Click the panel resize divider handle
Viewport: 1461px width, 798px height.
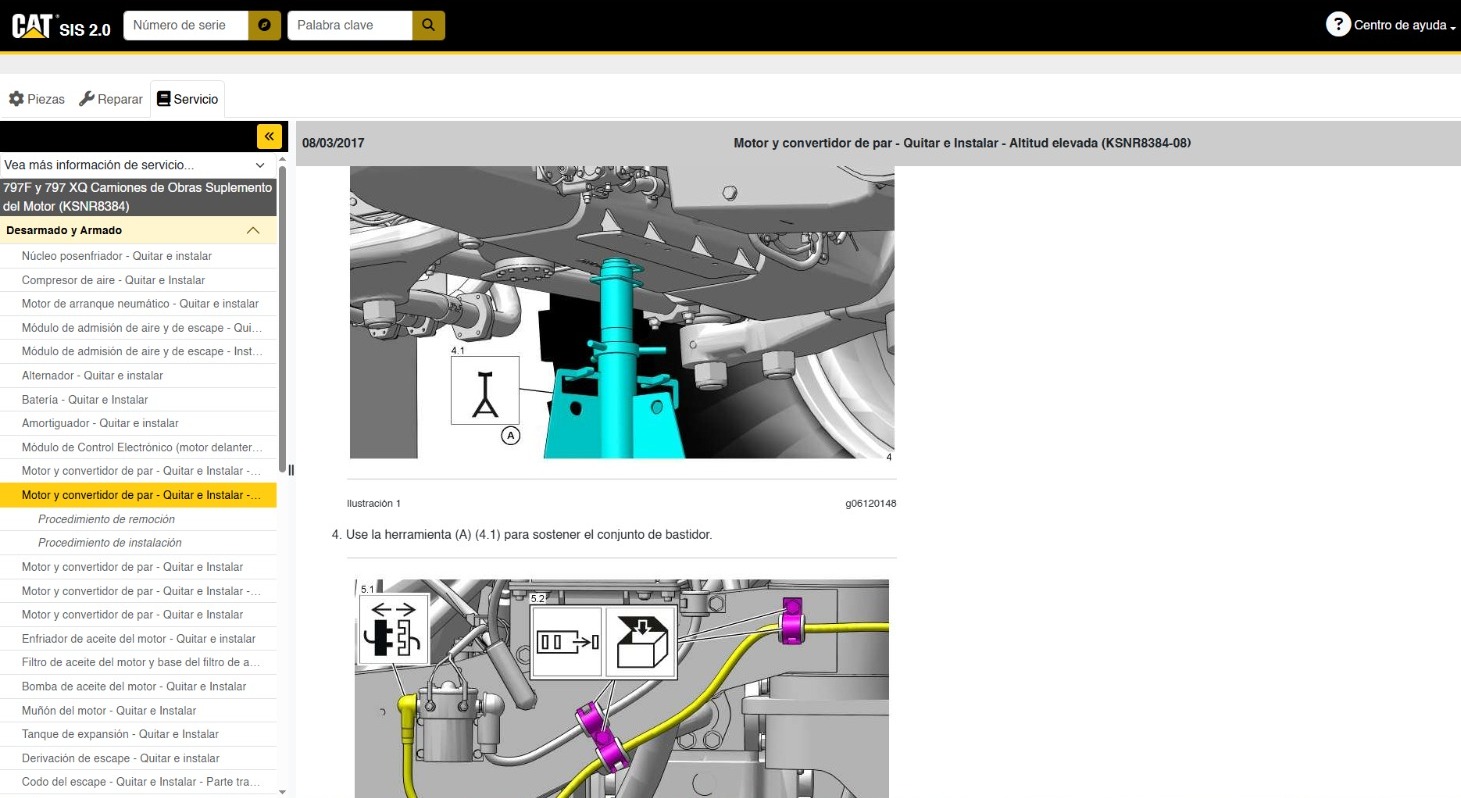tap(291, 470)
